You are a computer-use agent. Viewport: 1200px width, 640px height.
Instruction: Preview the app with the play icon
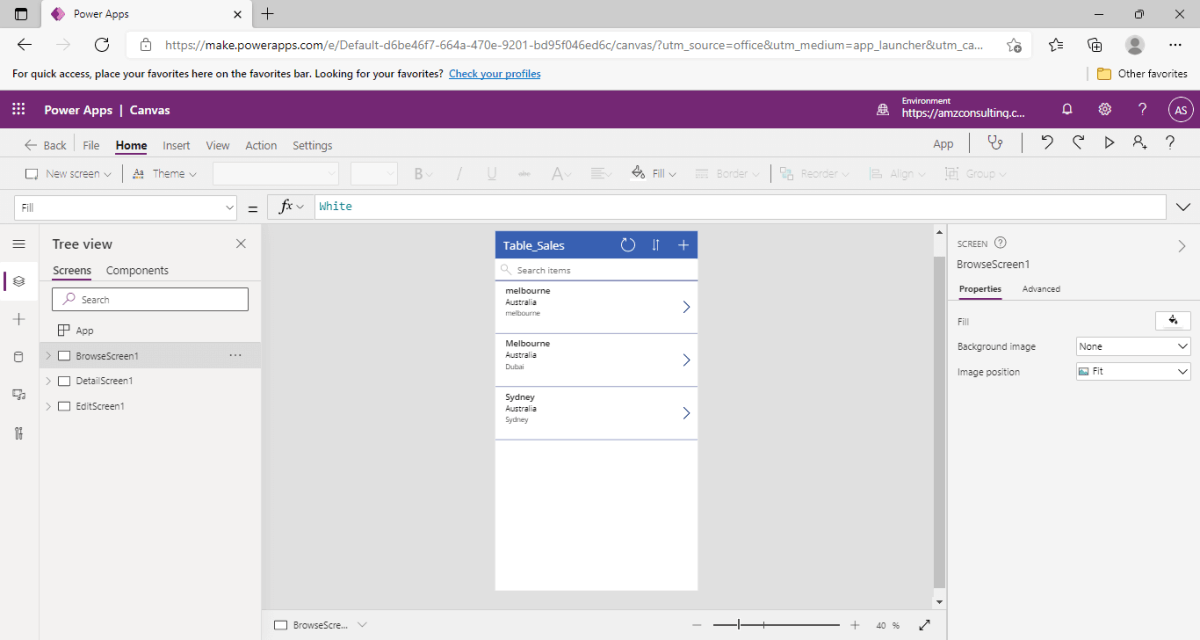pos(1110,143)
